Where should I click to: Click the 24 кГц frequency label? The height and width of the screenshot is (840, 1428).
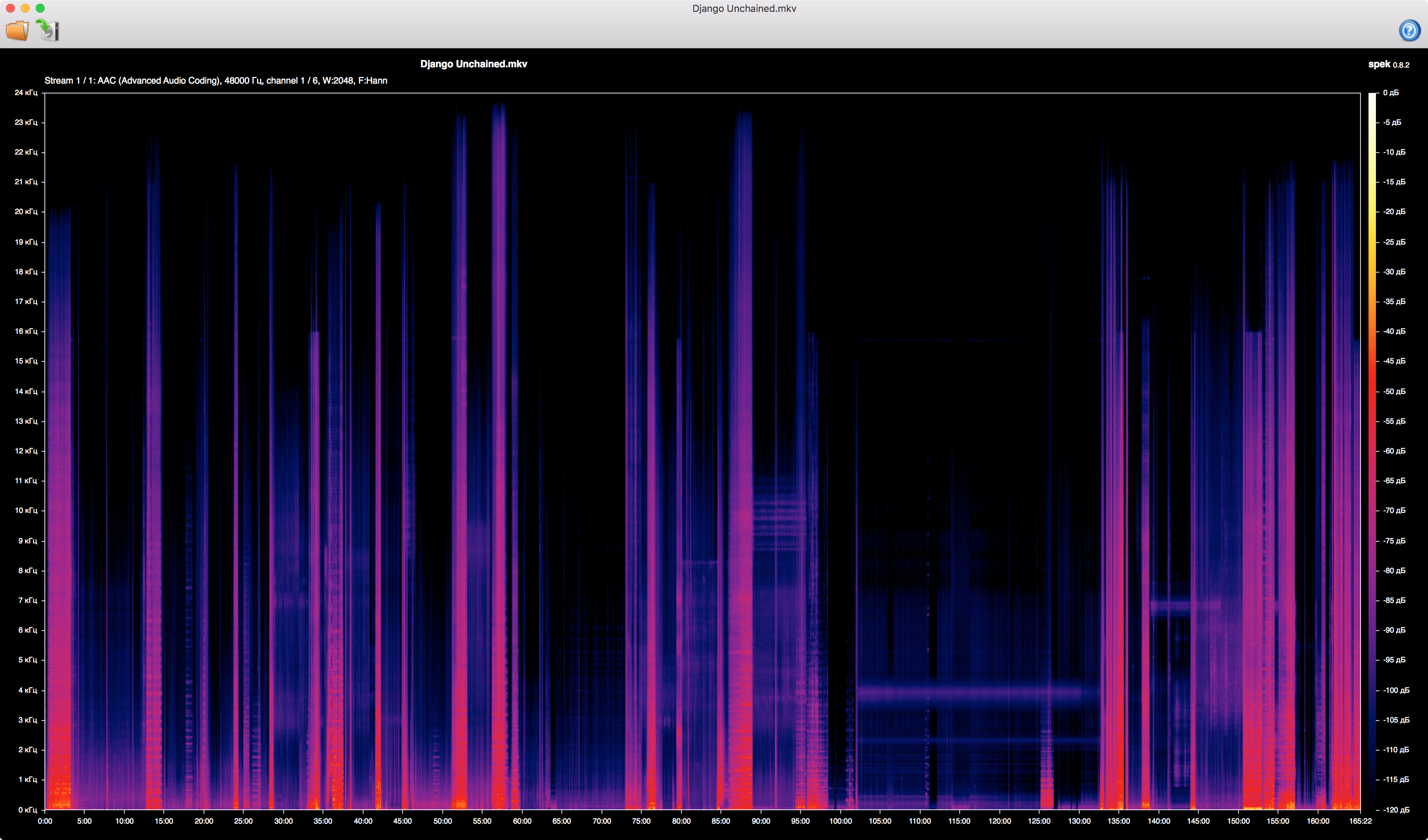(26, 92)
